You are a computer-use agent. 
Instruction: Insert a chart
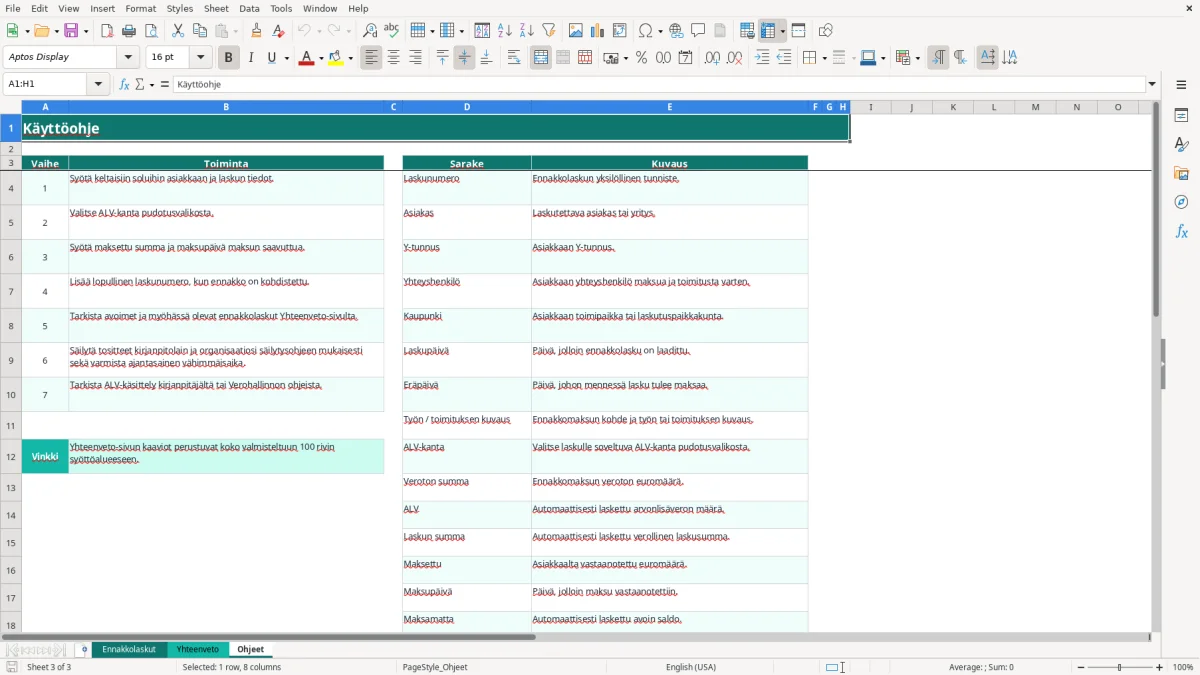pyautogui.click(x=598, y=31)
